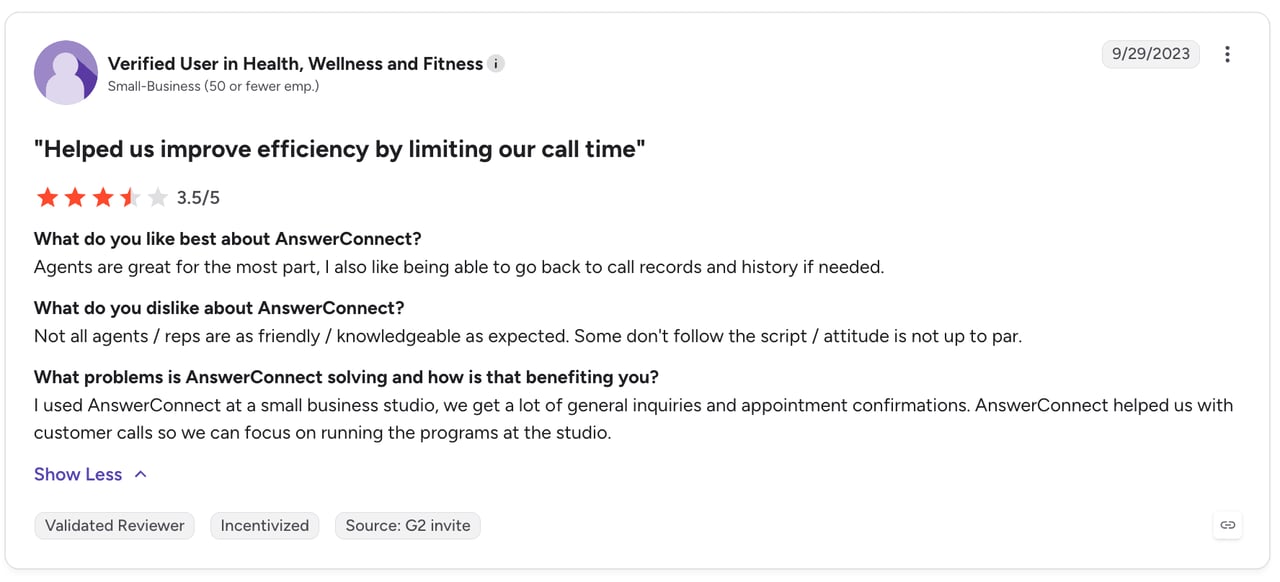Open the Verified User profile name
Screen dimensions: 1280x582
coord(295,64)
